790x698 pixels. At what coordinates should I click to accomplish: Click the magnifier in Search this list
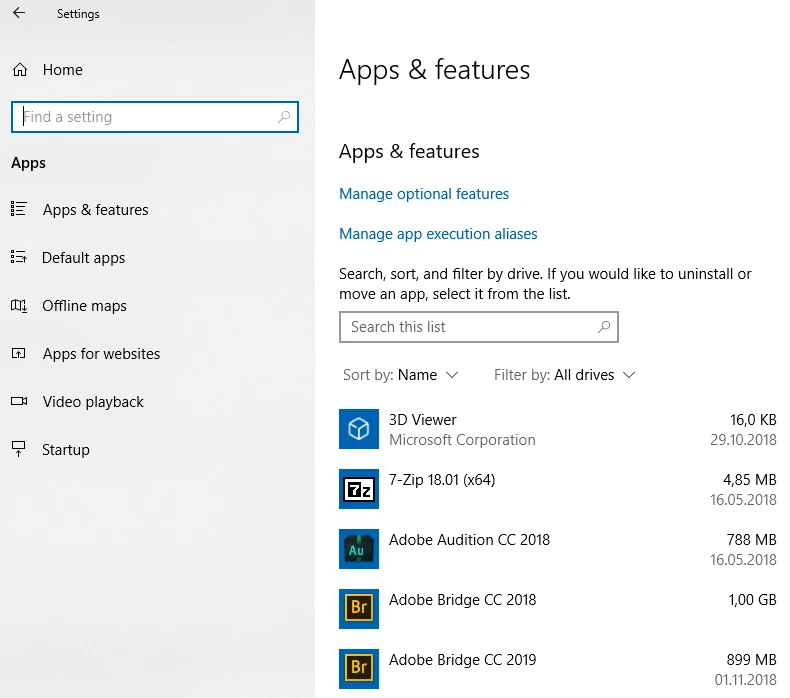(x=604, y=327)
